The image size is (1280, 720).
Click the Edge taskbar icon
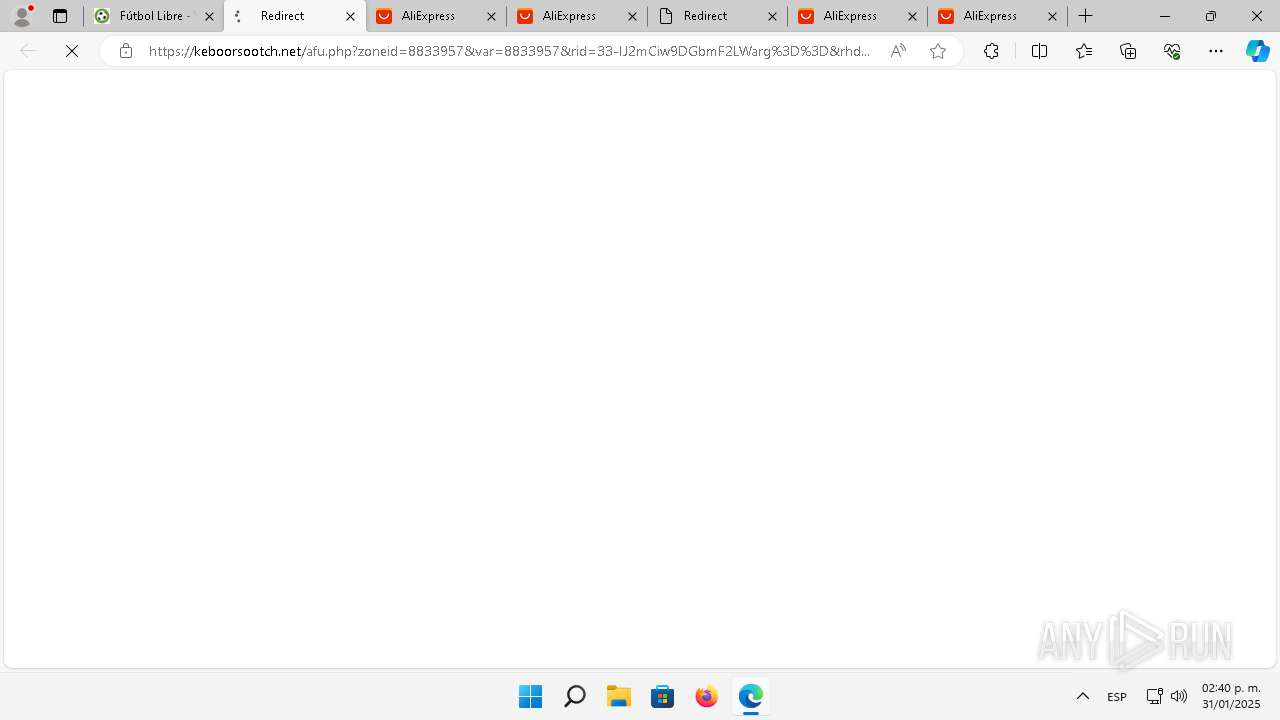[750, 696]
